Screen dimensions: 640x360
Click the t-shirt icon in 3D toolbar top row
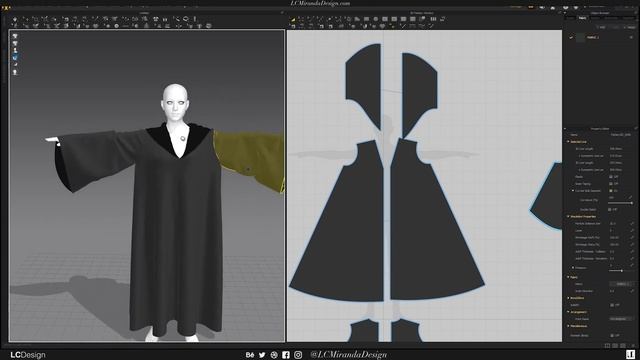click(x=156, y=19)
